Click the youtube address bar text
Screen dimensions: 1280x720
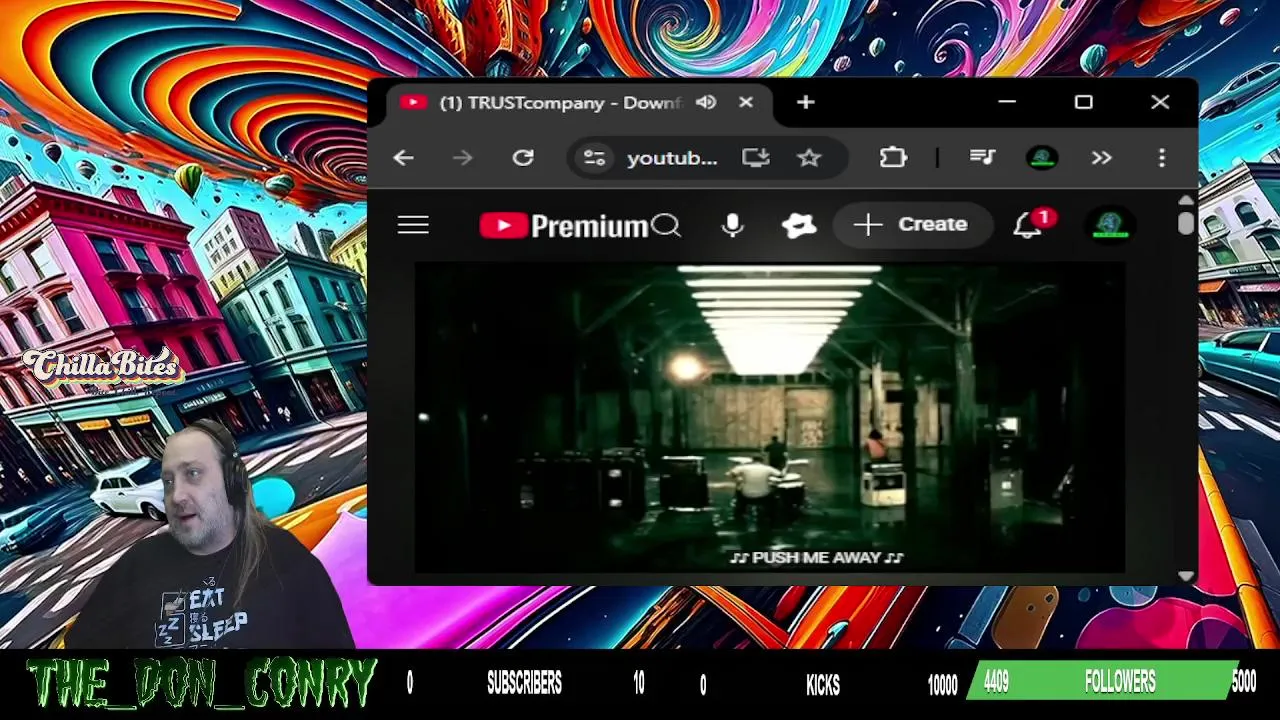pyautogui.click(x=672, y=158)
